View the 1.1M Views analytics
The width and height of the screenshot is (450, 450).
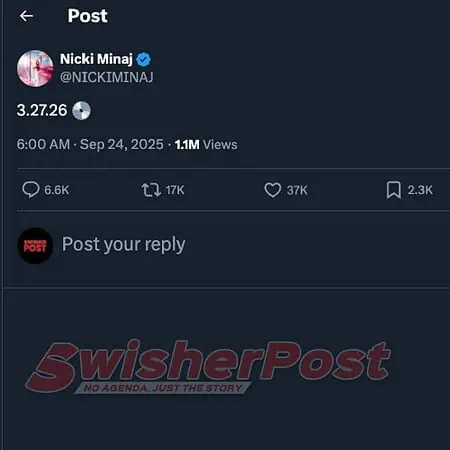(x=206, y=145)
